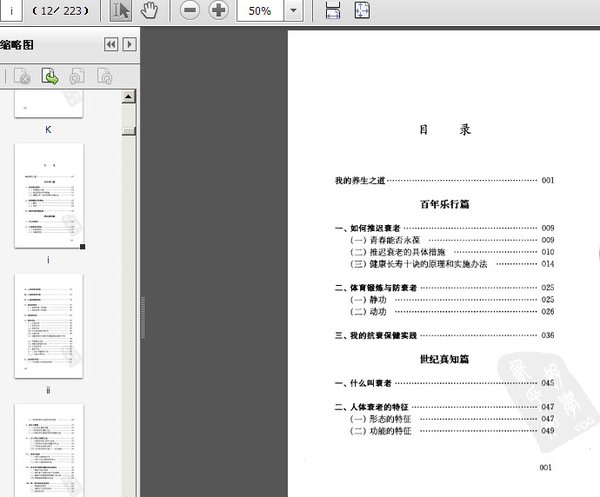600x497 pixels.
Task: Click section heading 百年乐行篇
Action: pyautogui.click(x=445, y=204)
